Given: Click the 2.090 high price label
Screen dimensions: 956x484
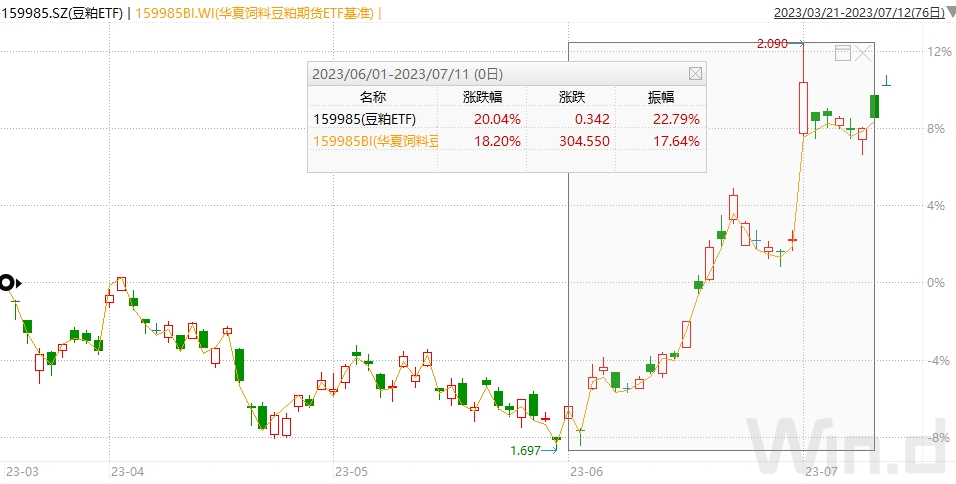Looking at the screenshot, I should coord(772,43).
